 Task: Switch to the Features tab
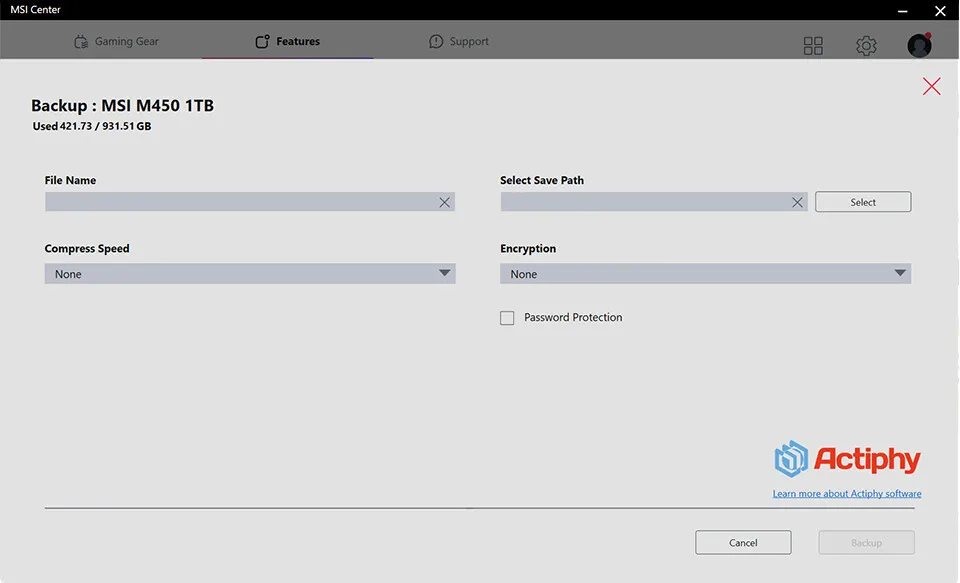288,41
